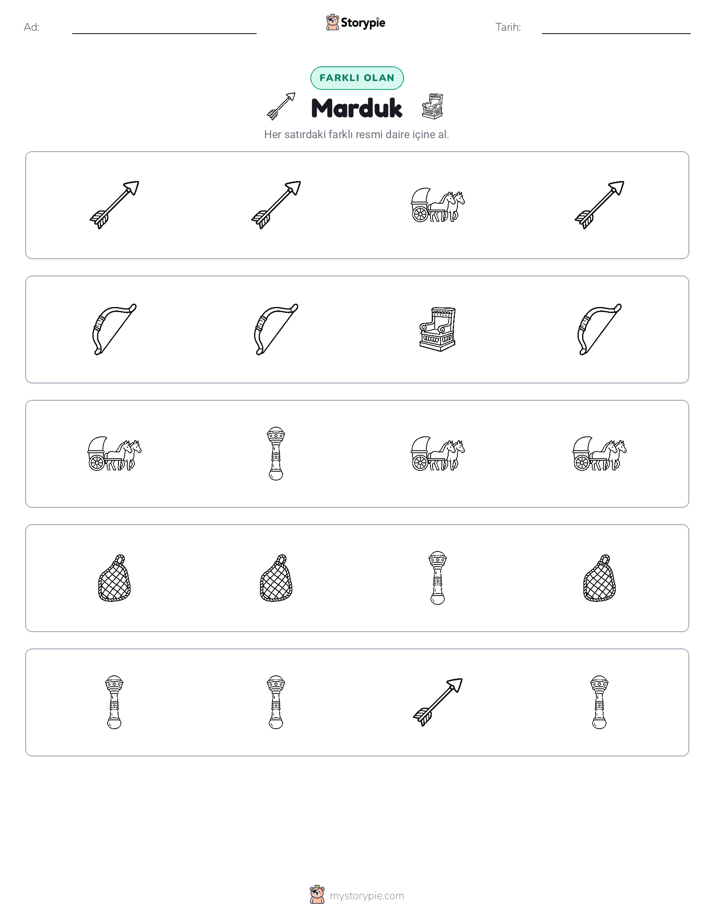Viewport: 714px width, 924px height.
Task: Click the small throne icon right of Marduk title
Action: tap(432, 107)
